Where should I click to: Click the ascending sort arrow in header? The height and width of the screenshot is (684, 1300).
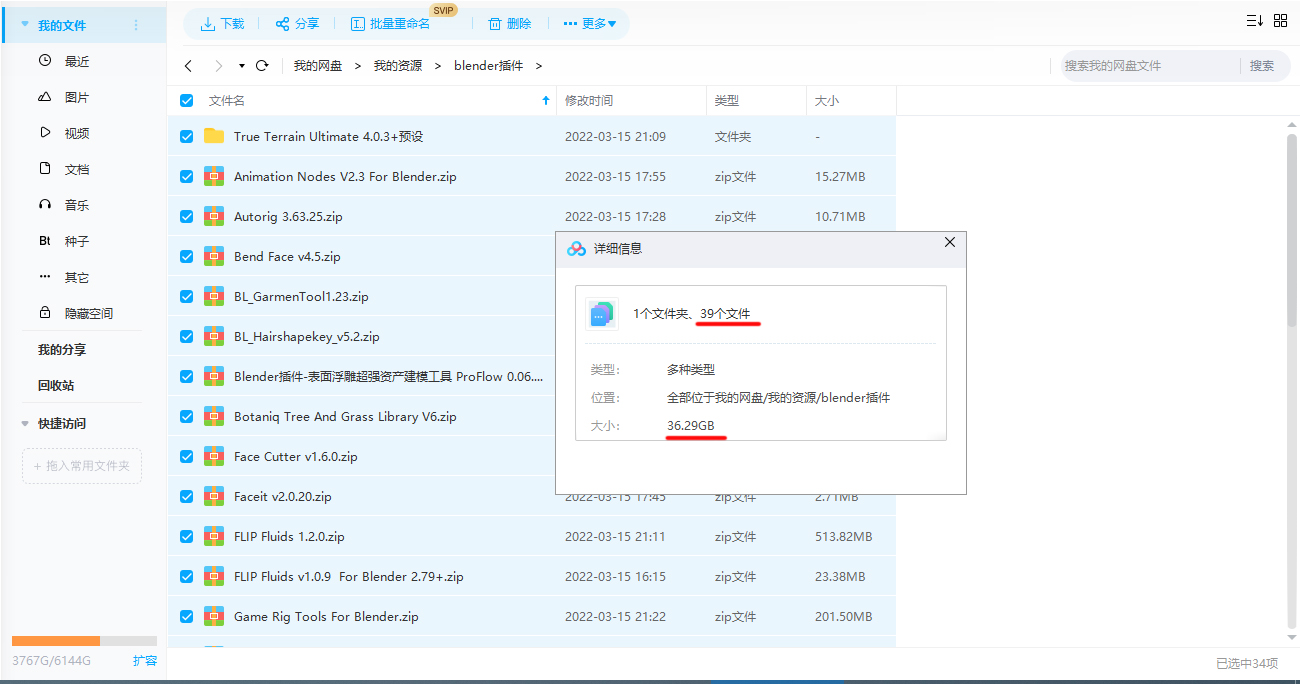click(x=545, y=101)
